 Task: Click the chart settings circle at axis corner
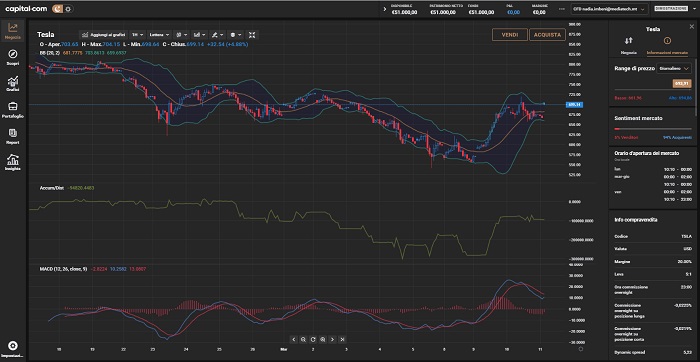point(581,349)
